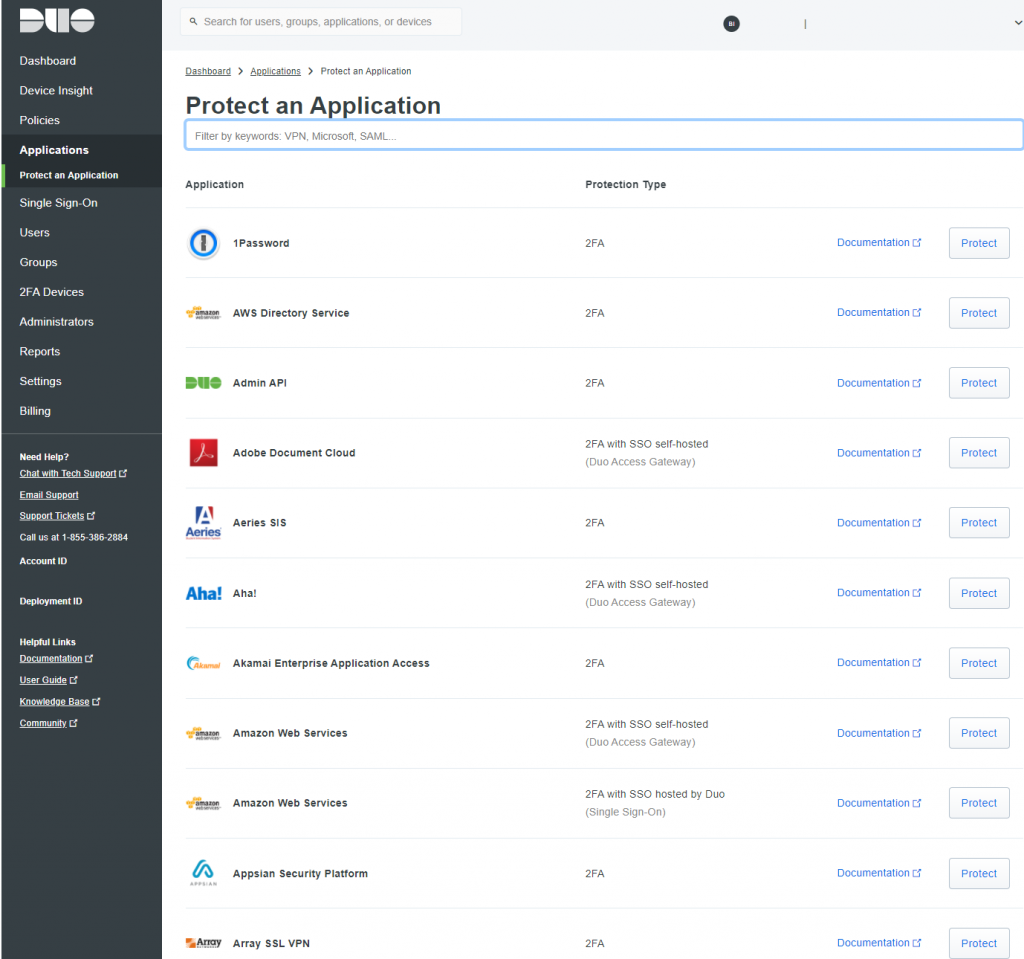Click the Array SSL VPN logo
This screenshot has width=1024, height=959.
203,943
